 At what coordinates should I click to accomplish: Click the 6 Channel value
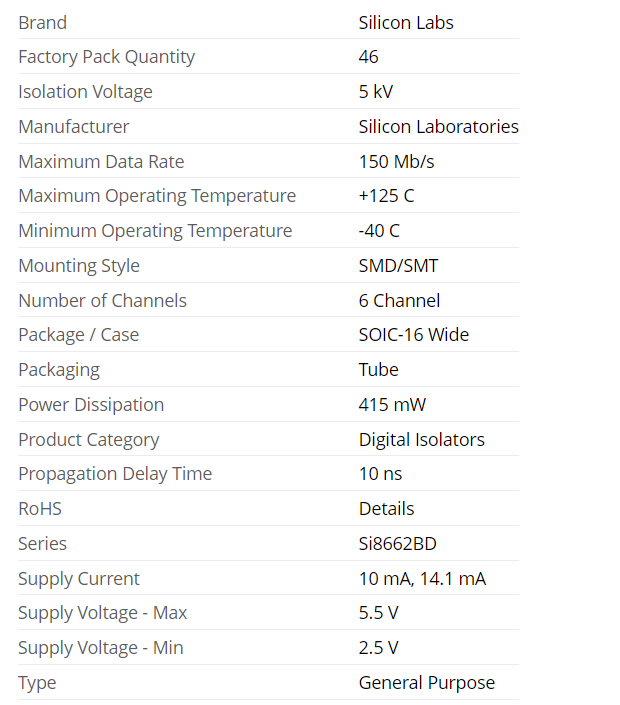pyautogui.click(x=399, y=301)
